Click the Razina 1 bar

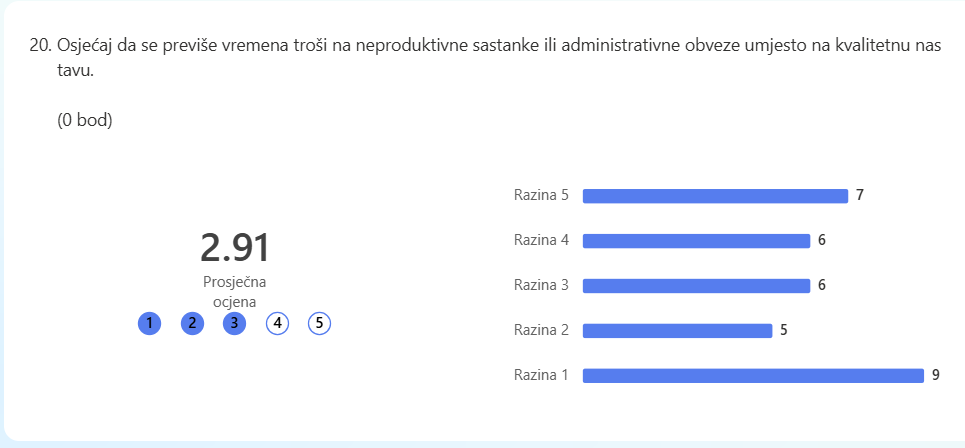coord(753,375)
